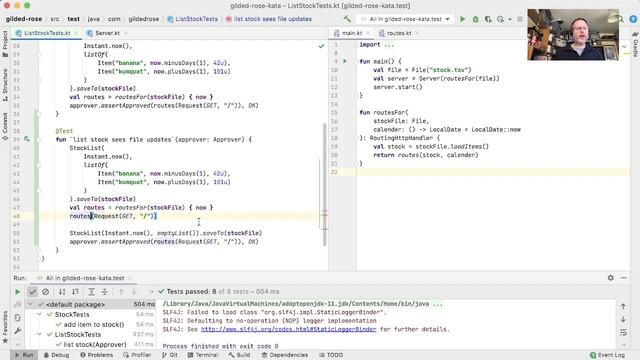The height and width of the screenshot is (360, 640).
Task: Open slf4j.org StaticLoggerBinder link
Action: point(288,329)
